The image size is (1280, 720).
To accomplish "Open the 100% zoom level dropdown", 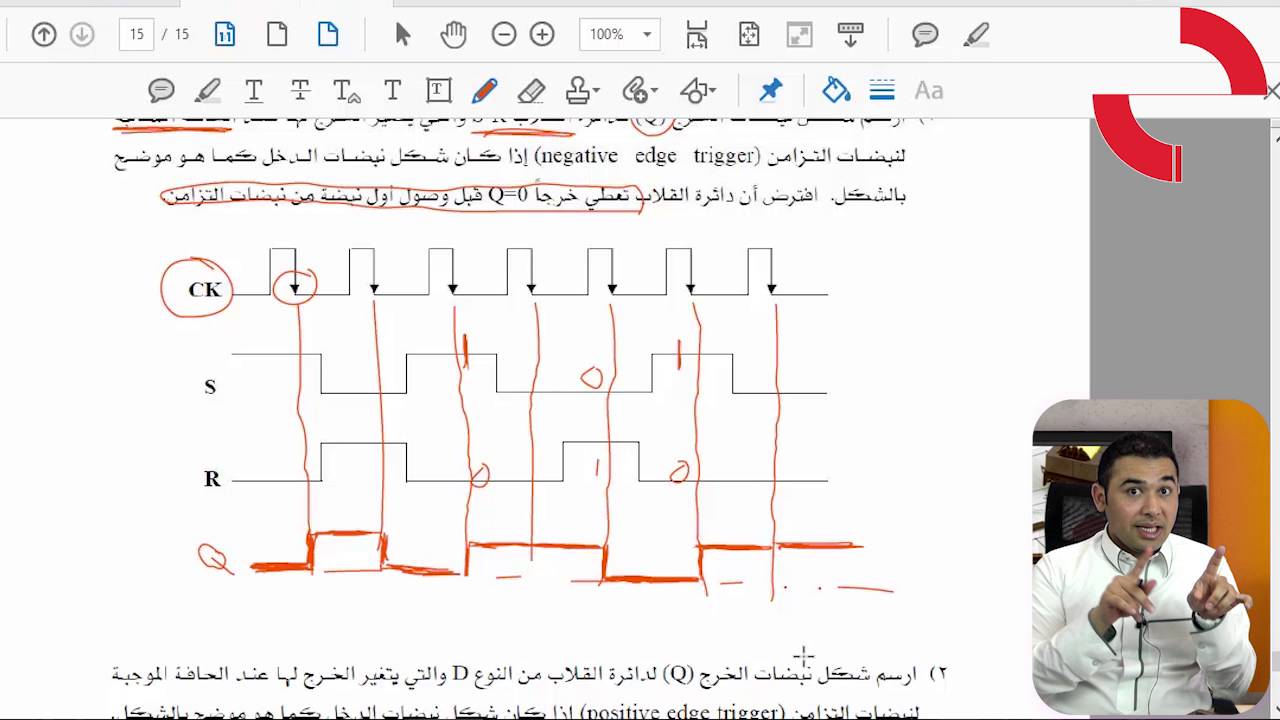I will coord(620,35).
